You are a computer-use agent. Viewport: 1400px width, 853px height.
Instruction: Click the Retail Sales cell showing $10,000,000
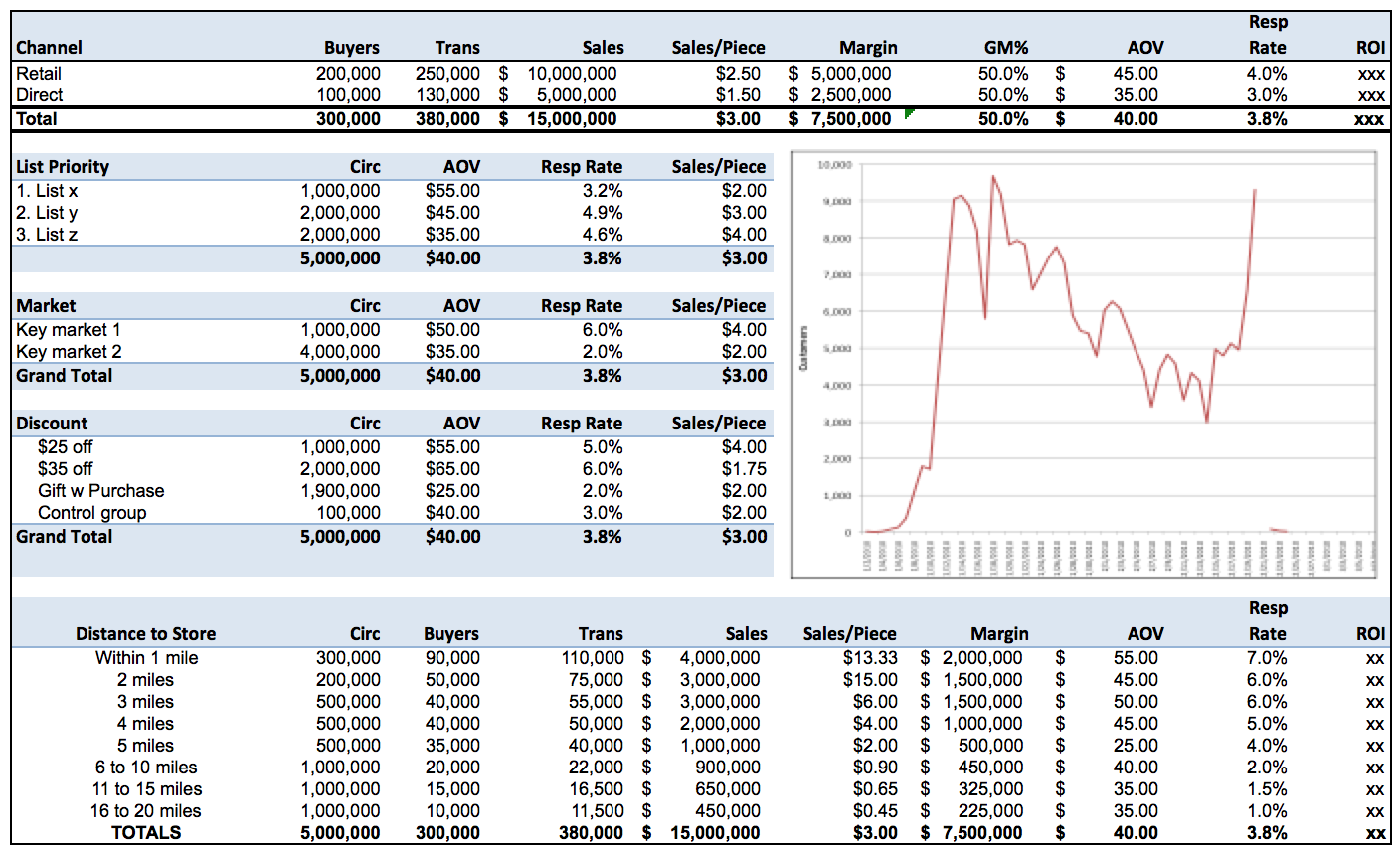575,74
